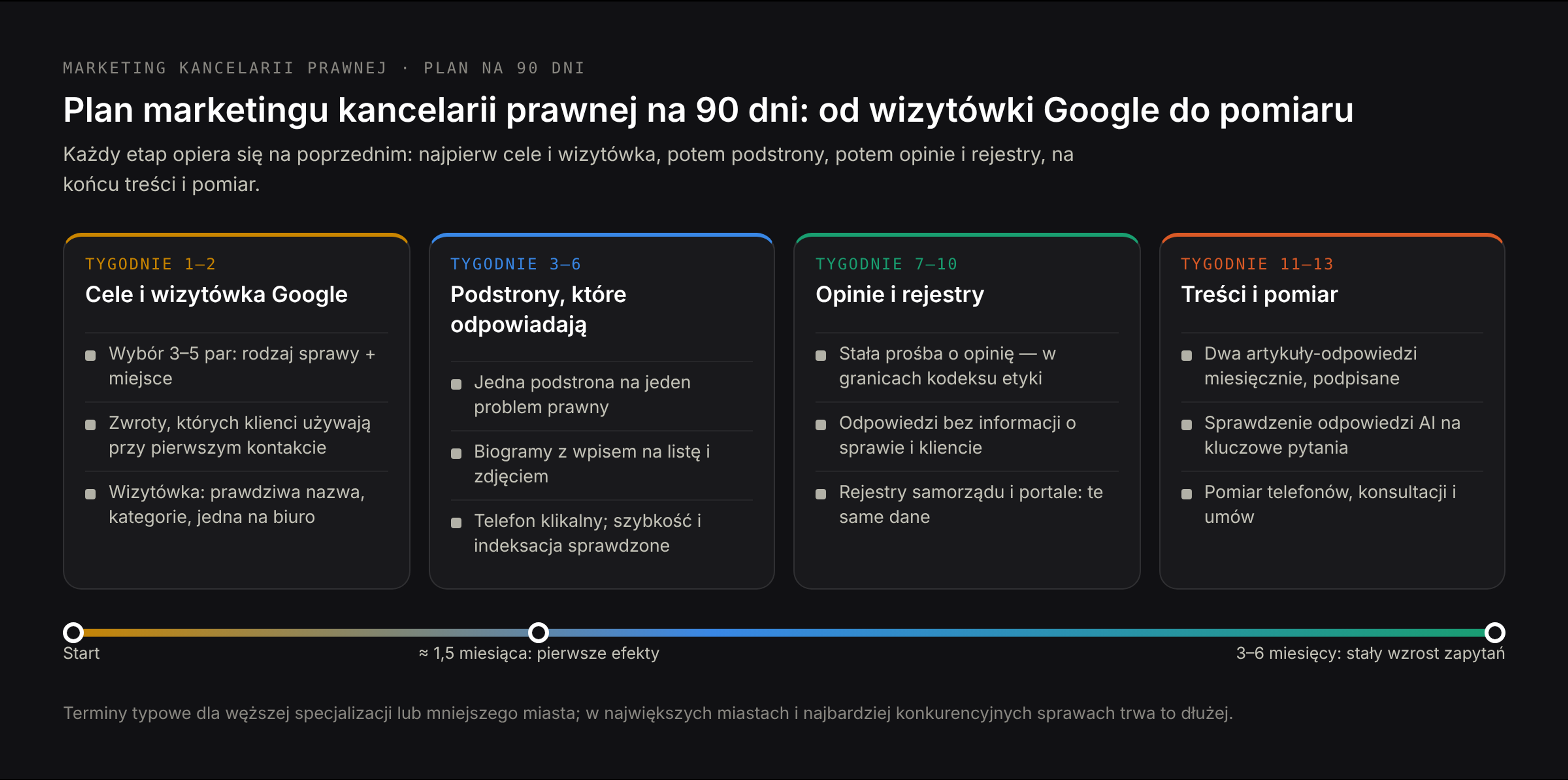Click item 'Wybór 3–5 par: rodzaj sprawy + miejsce'
The height and width of the screenshot is (780, 1568).
(242, 366)
